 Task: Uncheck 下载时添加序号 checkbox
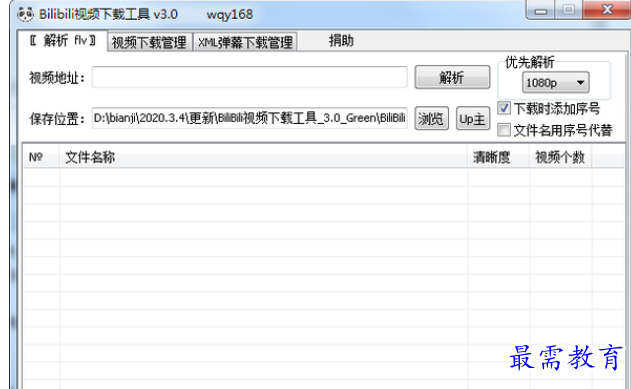coord(504,108)
